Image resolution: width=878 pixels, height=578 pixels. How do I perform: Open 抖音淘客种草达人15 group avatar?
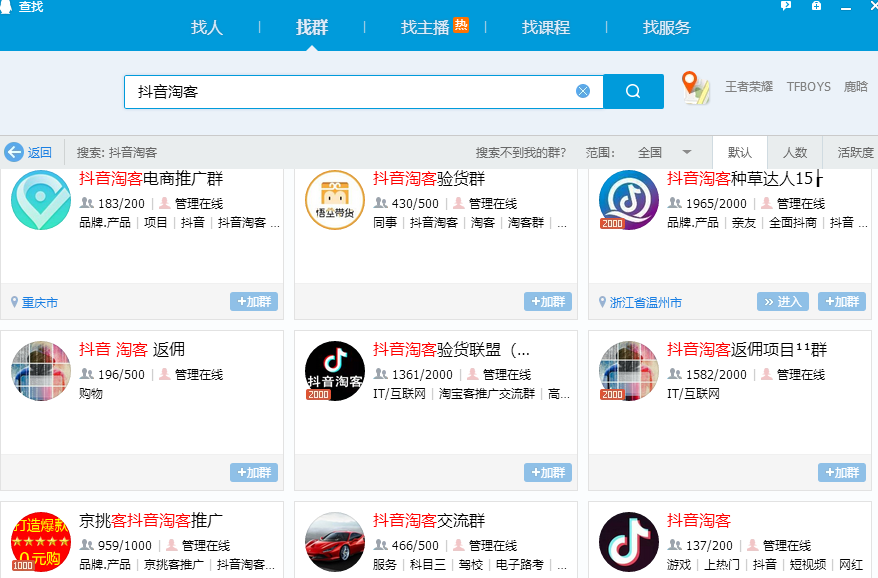pos(629,200)
